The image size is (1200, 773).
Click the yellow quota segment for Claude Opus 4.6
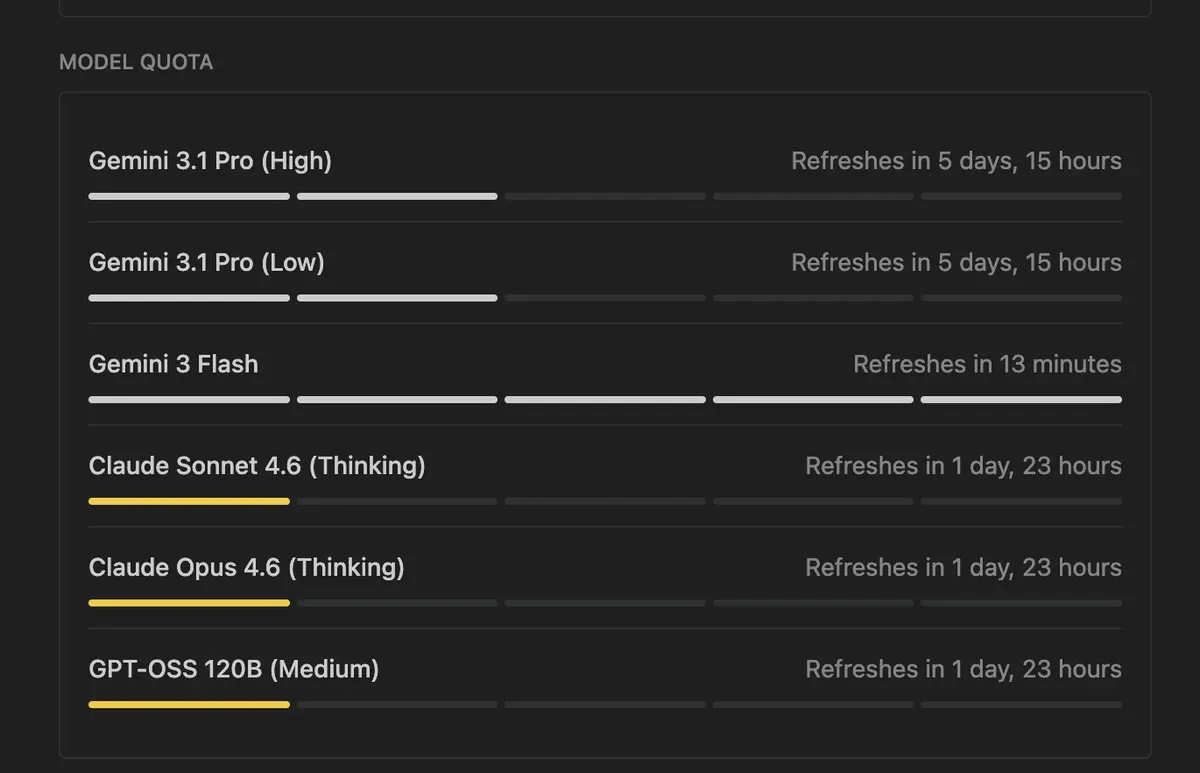pos(189,603)
